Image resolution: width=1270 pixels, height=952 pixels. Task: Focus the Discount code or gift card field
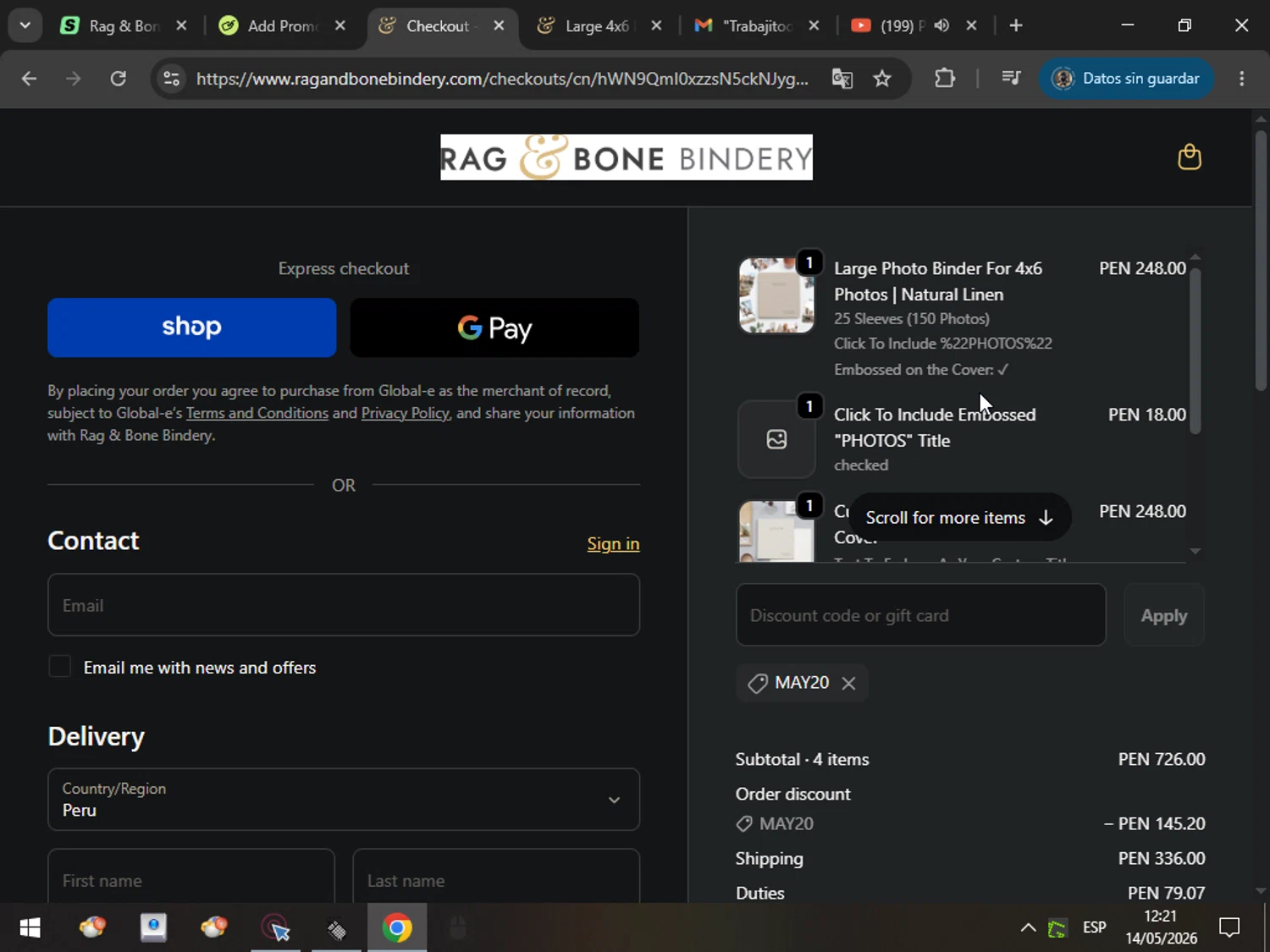921,615
